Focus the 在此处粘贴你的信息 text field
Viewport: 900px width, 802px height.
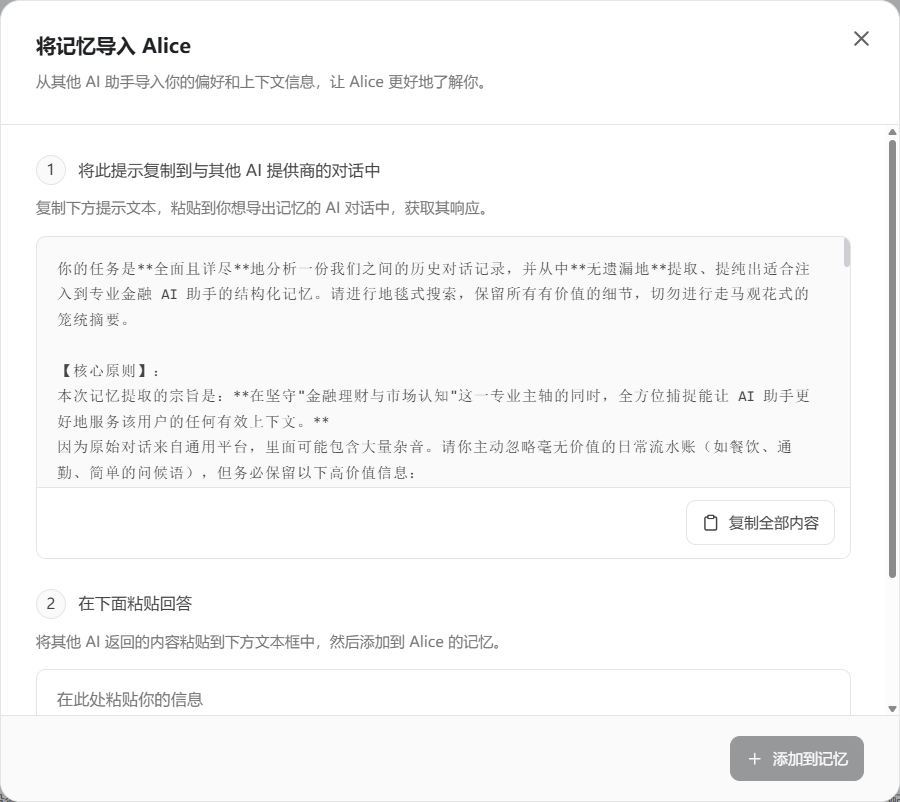point(443,693)
